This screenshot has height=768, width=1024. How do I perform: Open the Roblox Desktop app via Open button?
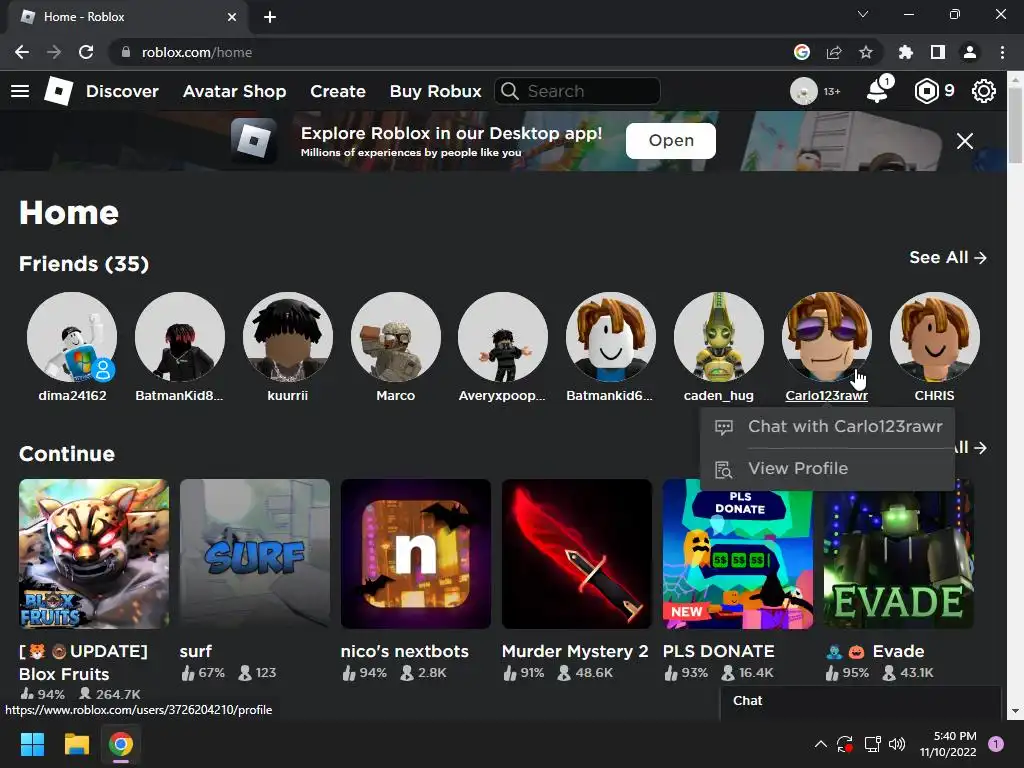(671, 140)
